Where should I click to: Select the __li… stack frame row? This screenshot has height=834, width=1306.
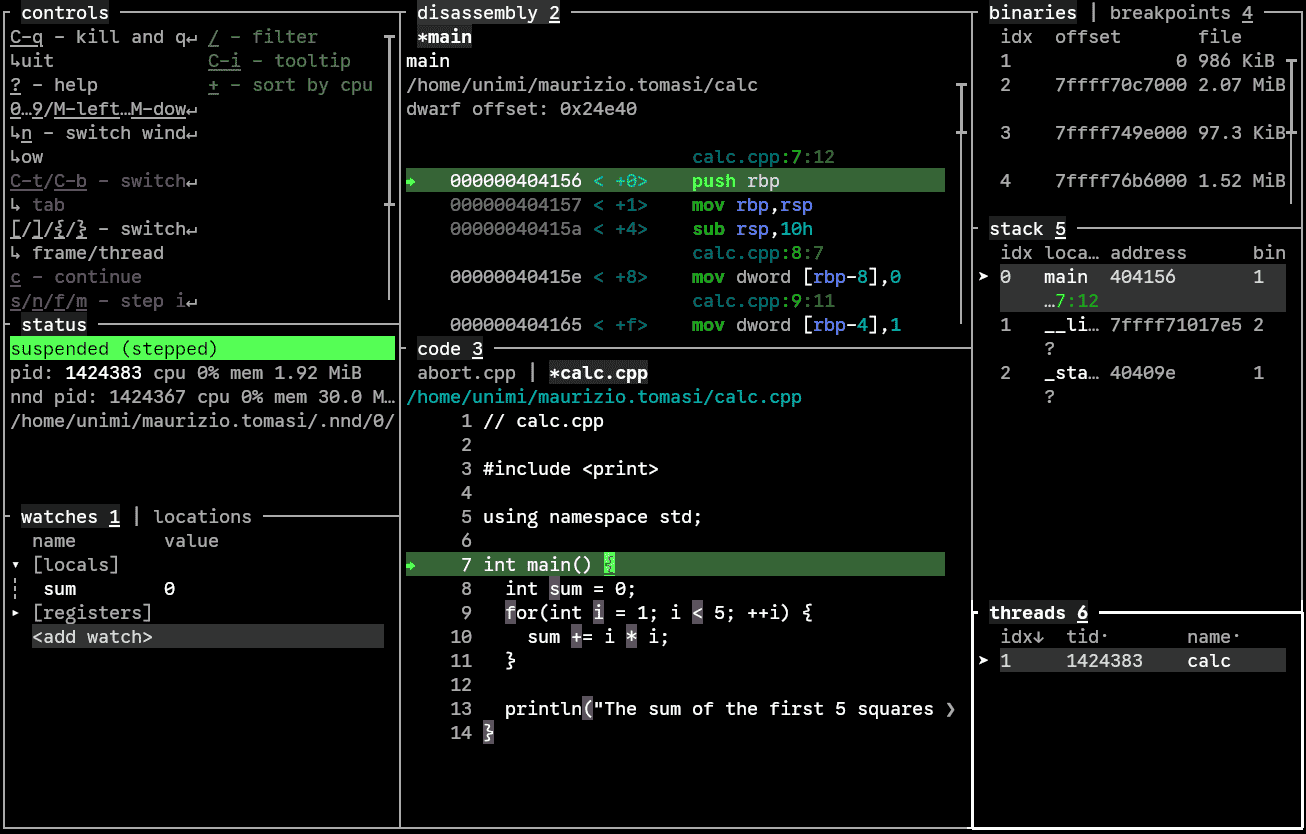point(1142,325)
